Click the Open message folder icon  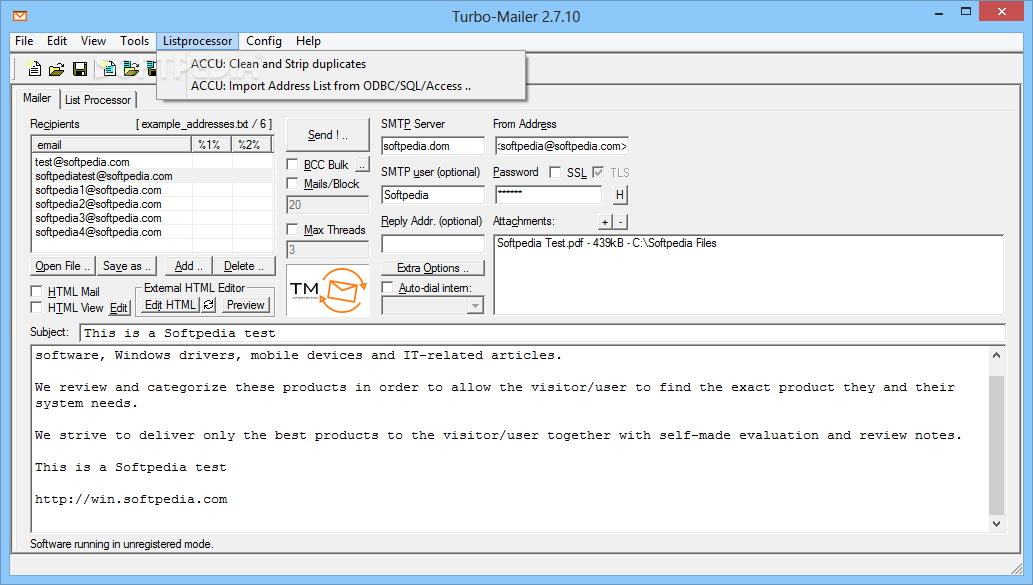(57, 69)
